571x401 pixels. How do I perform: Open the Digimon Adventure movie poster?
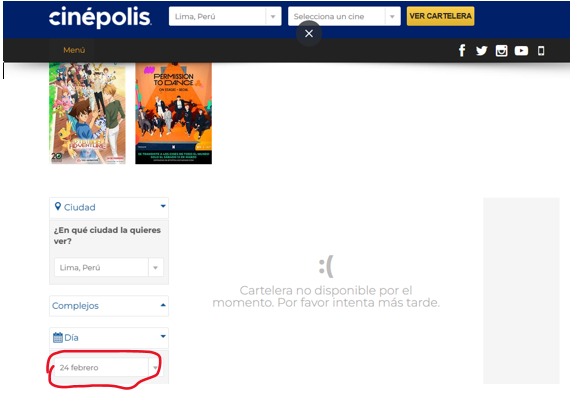[x=87, y=113]
